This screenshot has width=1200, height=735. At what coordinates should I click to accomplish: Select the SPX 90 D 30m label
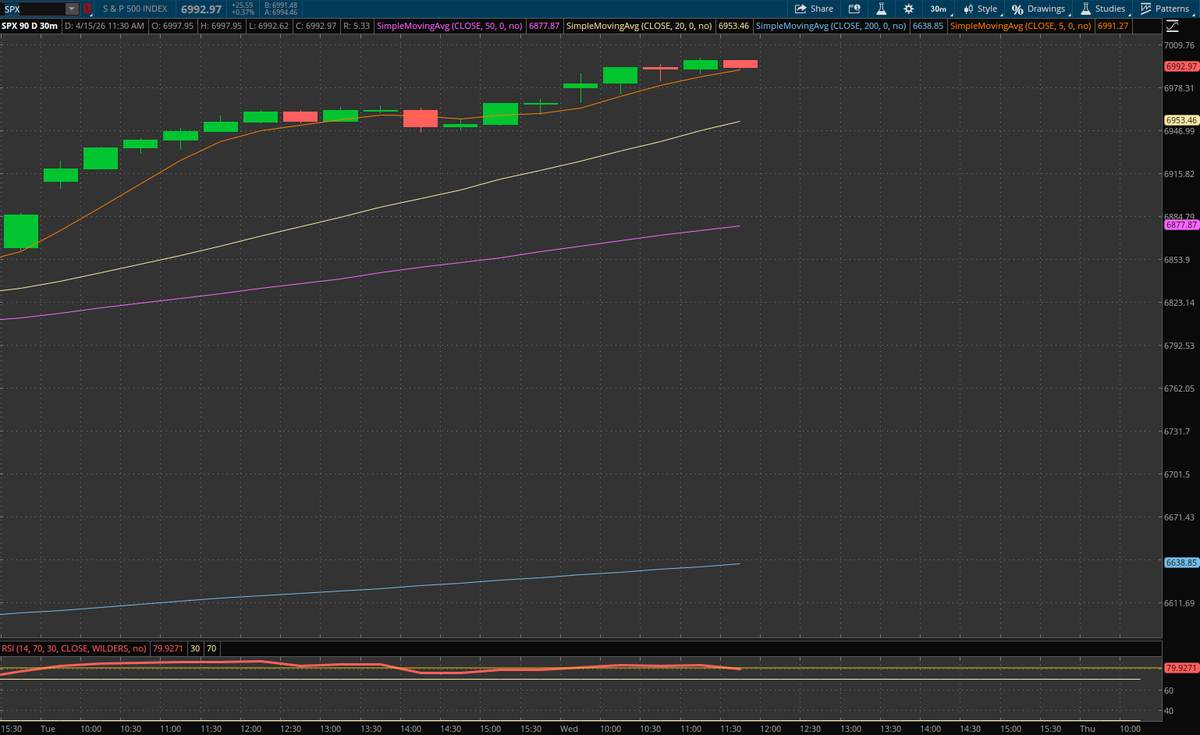coord(29,25)
